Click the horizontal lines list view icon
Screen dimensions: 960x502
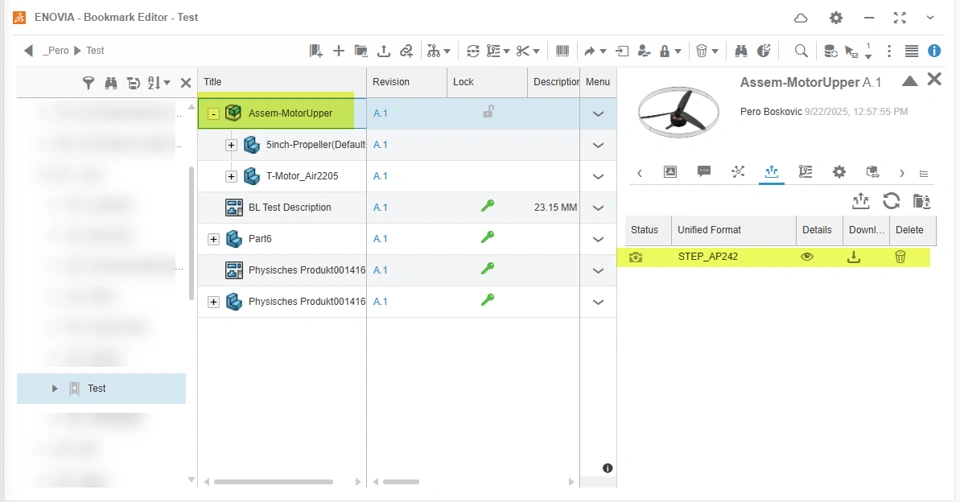912,51
